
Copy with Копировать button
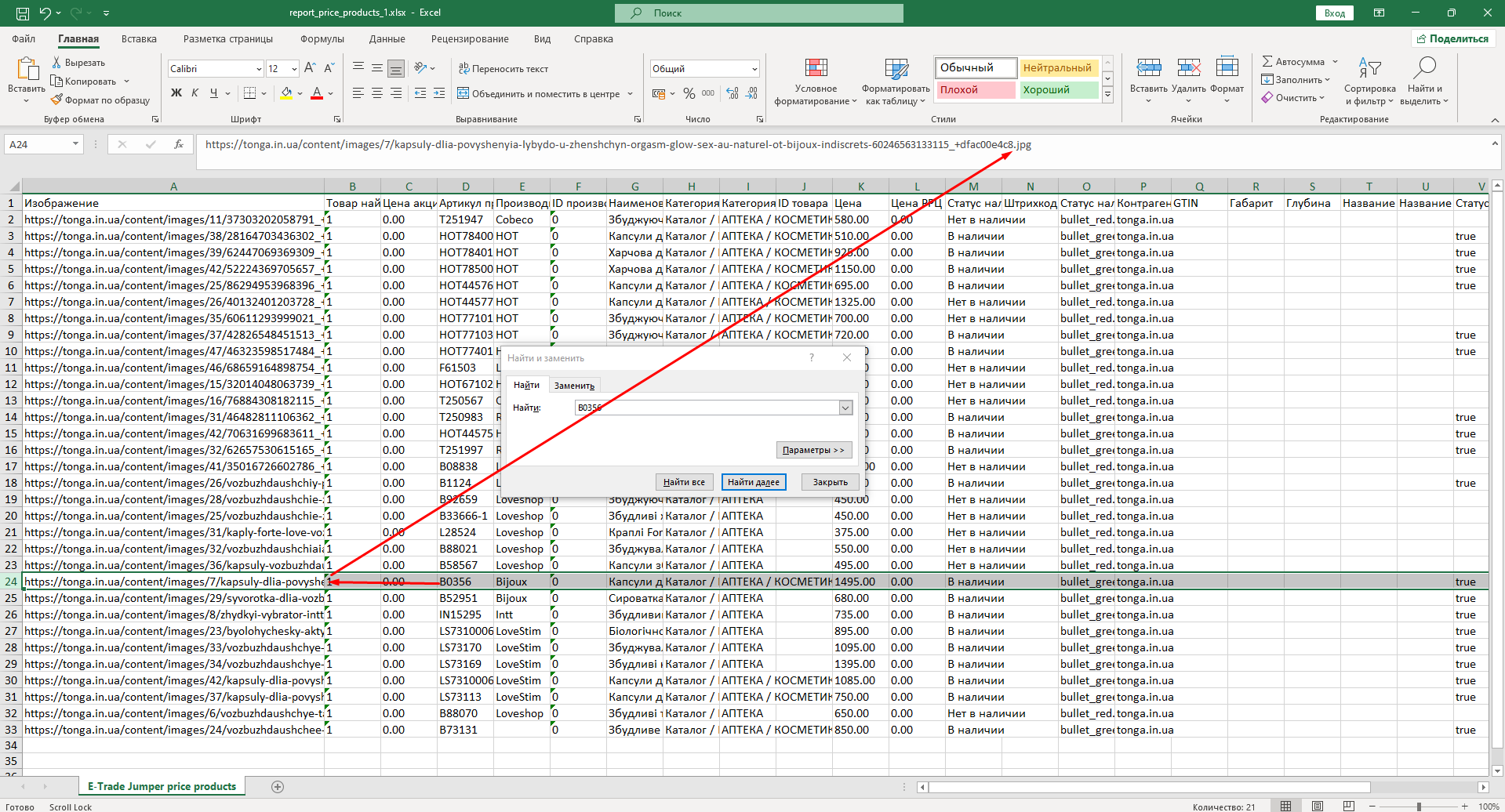(84, 82)
